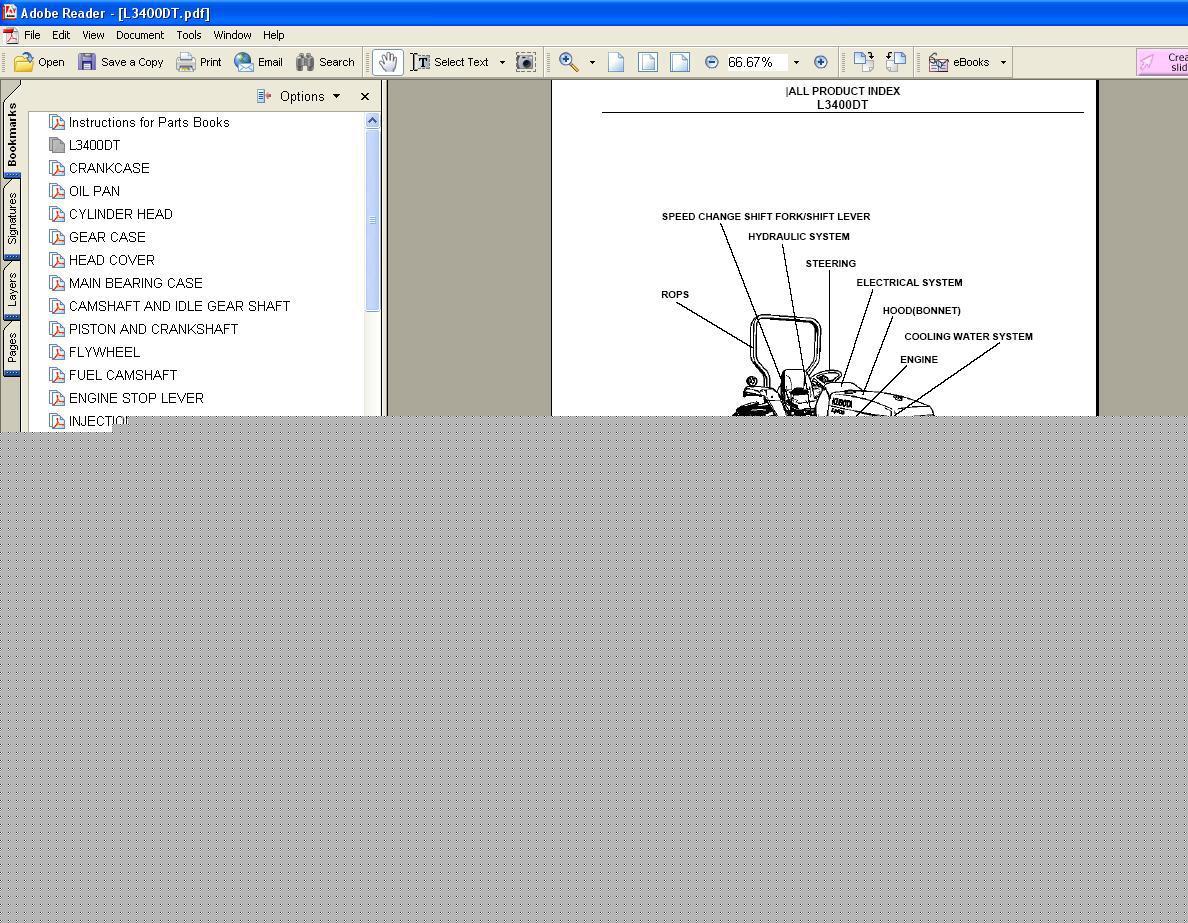Click Save a Copy in toolbar
The image size is (1188, 923).
120,62
